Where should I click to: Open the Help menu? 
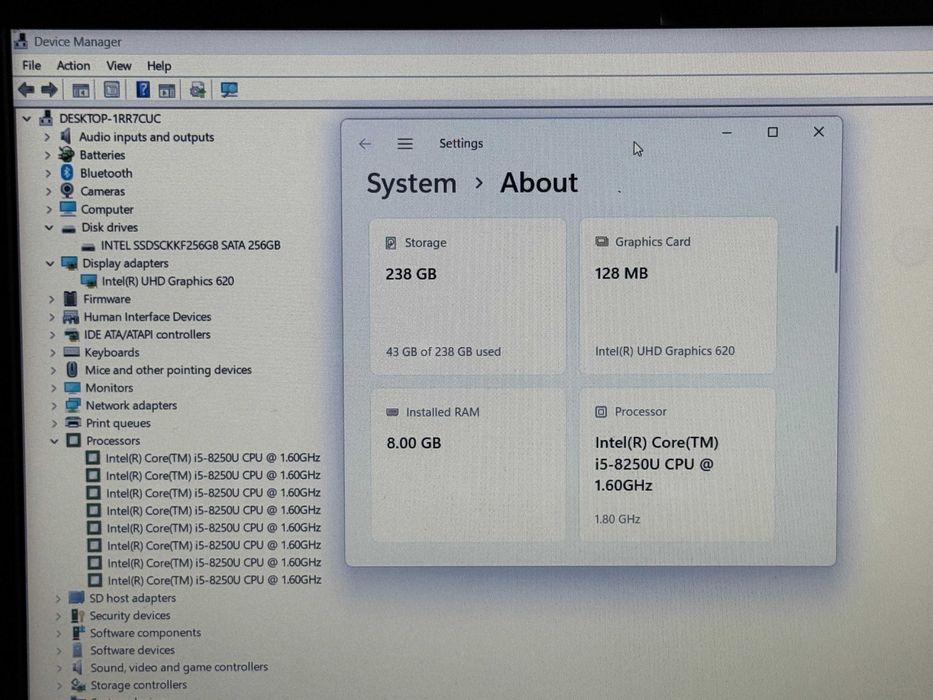(x=159, y=65)
